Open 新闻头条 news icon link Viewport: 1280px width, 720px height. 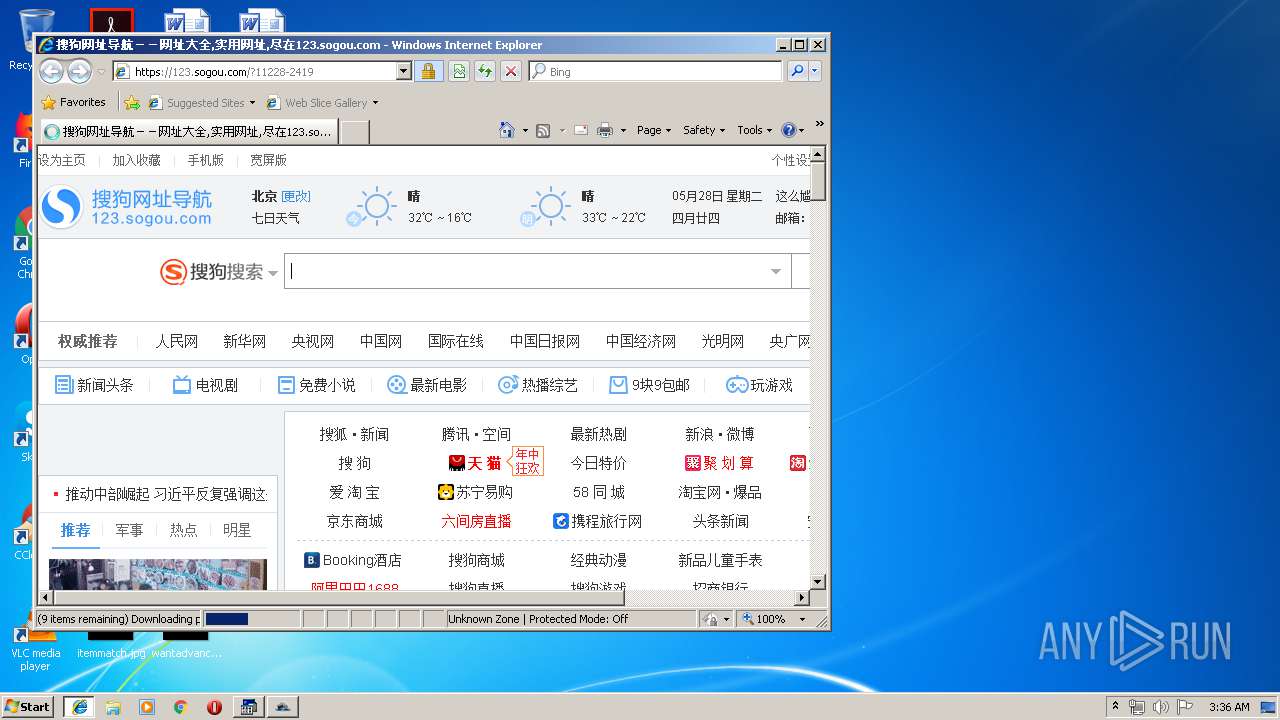pos(94,385)
